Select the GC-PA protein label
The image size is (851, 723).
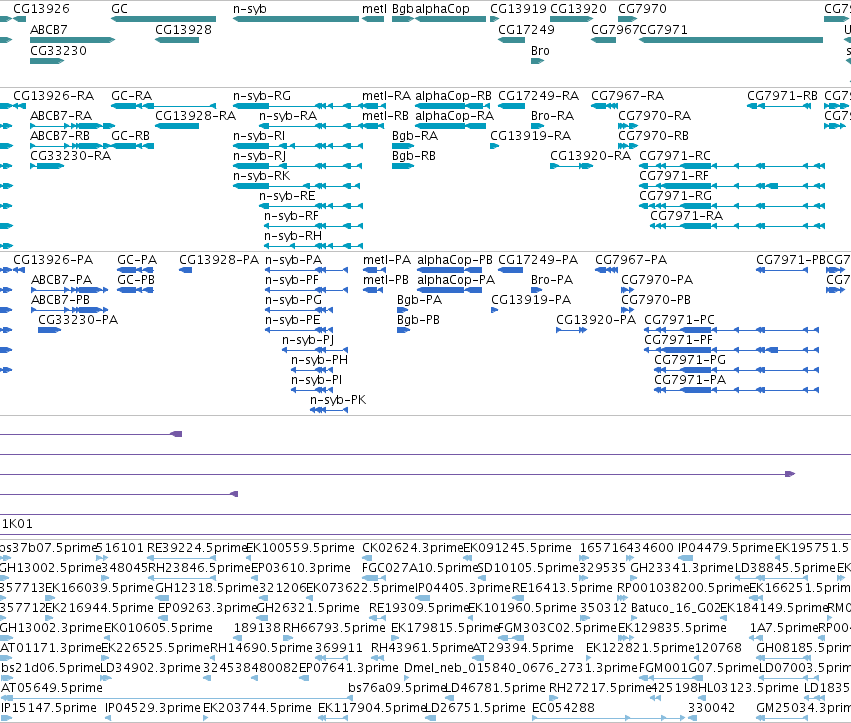(x=137, y=260)
